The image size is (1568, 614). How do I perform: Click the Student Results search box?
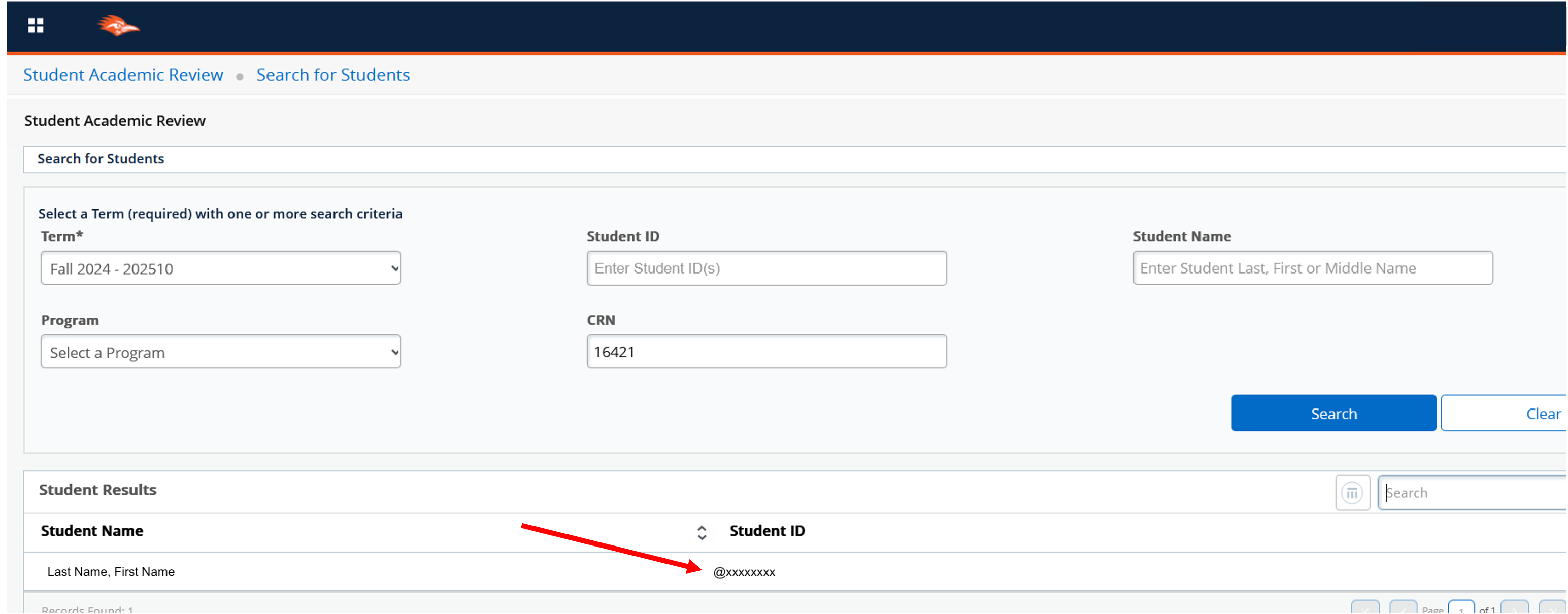1473,492
